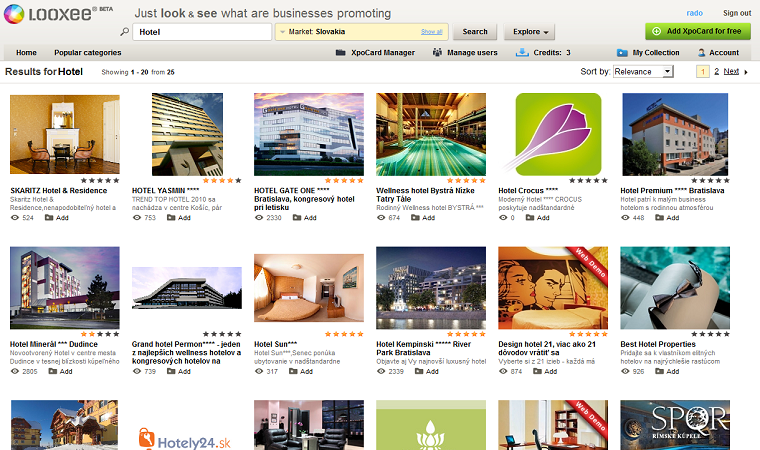760x450 pixels.
Task: Click the Account person icon
Action: pyautogui.click(x=701, y=52)
